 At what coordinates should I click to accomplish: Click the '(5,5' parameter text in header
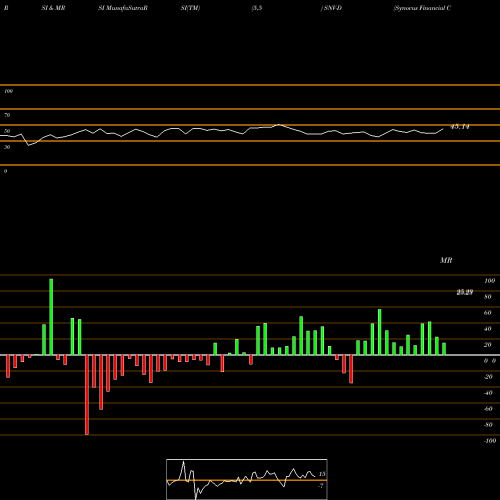click(x=257, y=8)
